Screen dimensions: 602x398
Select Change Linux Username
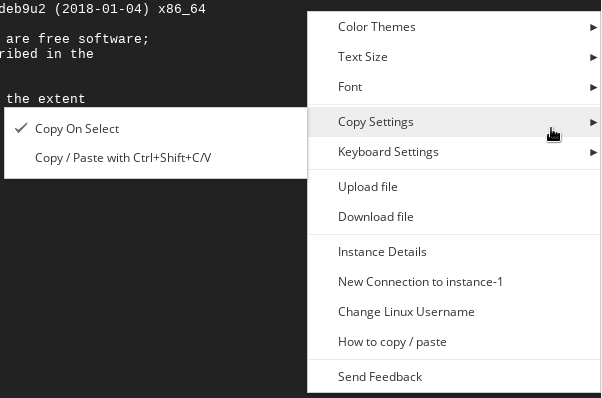pos(453,312)
